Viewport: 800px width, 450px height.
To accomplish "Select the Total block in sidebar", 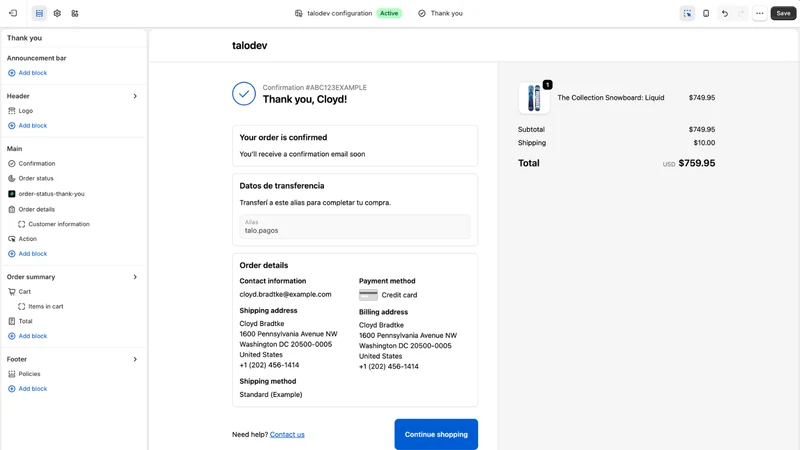I will click(x=26, y=321).
